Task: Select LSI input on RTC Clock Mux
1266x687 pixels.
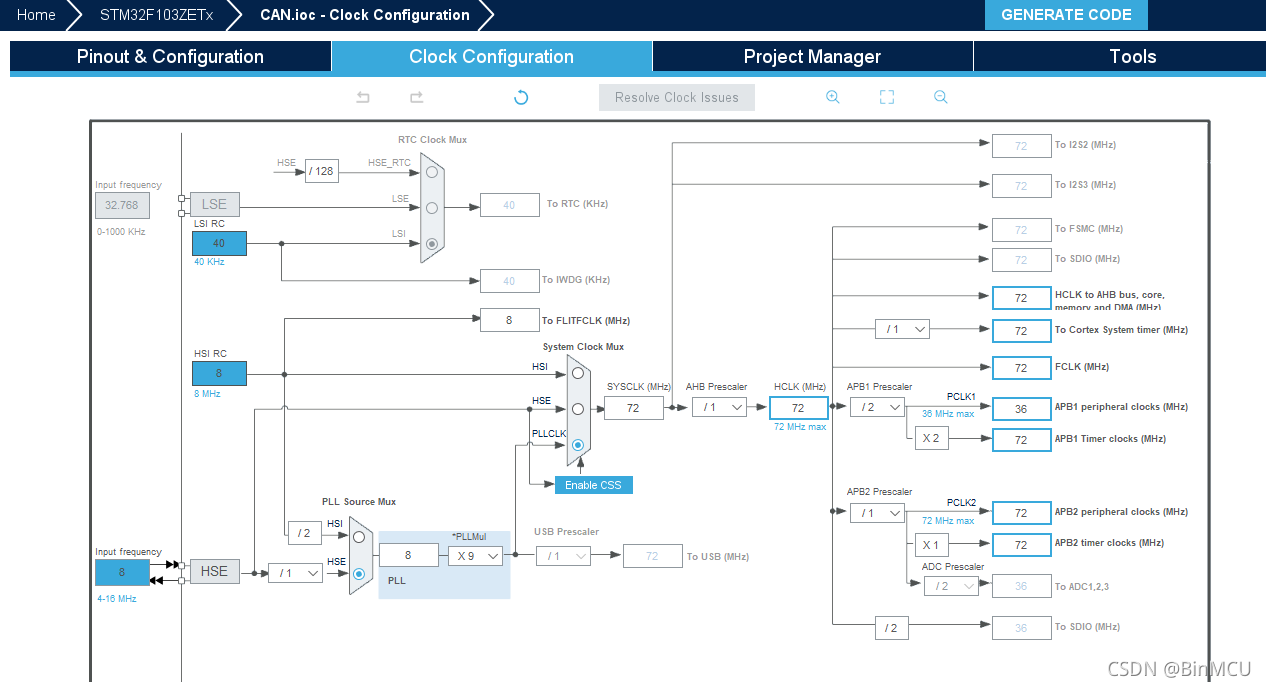Action: point(431,243)
